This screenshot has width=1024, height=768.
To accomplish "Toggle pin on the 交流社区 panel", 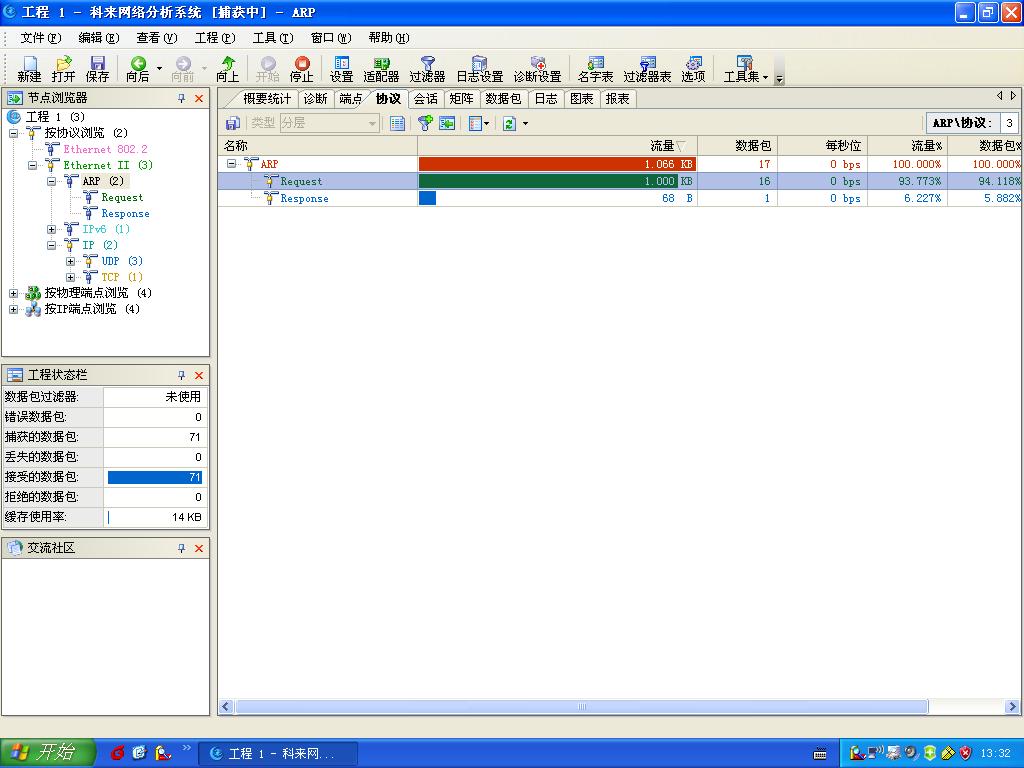I will [x=182, y=548].
